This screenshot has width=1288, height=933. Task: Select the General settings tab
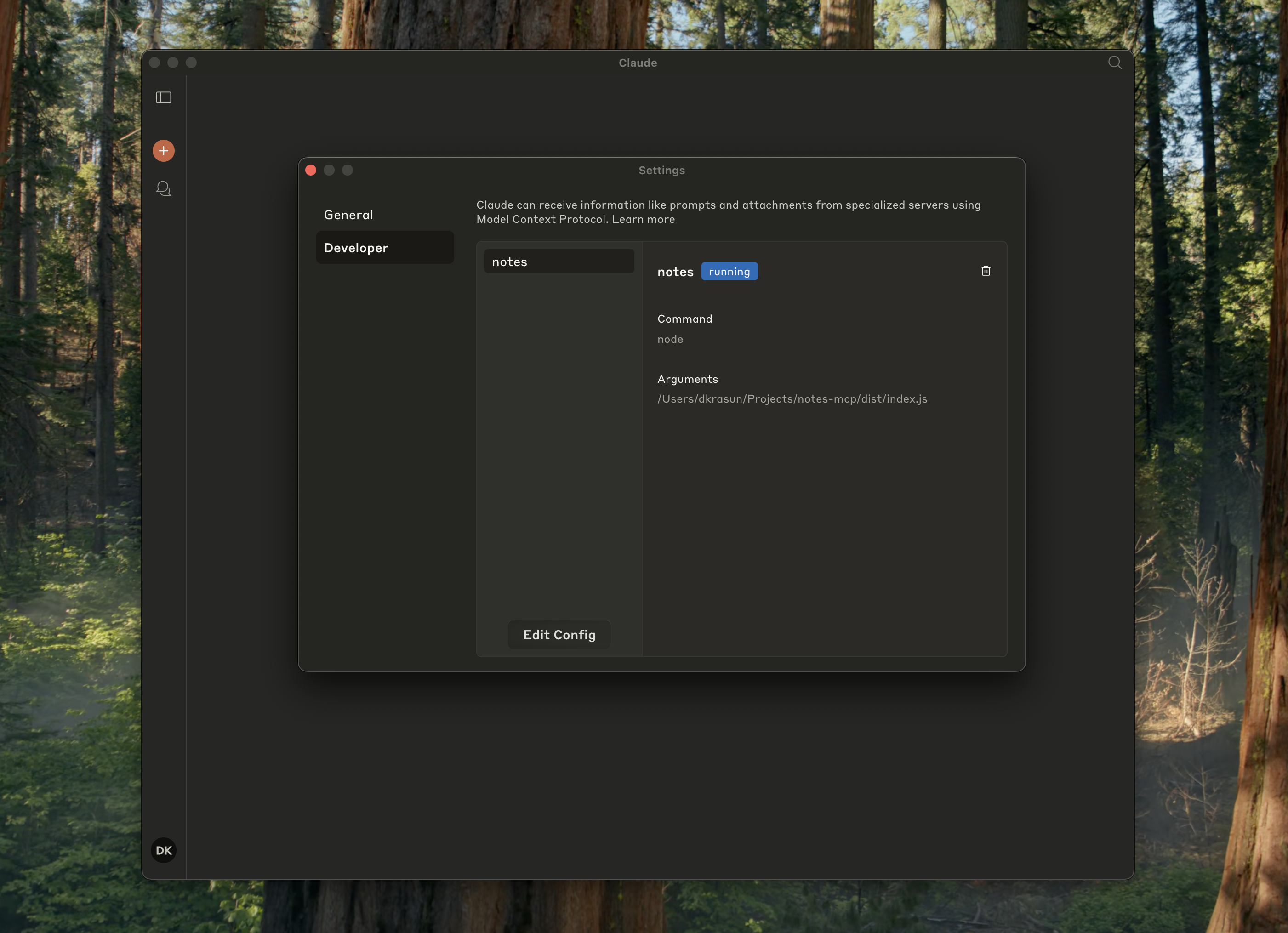(349, 215)
